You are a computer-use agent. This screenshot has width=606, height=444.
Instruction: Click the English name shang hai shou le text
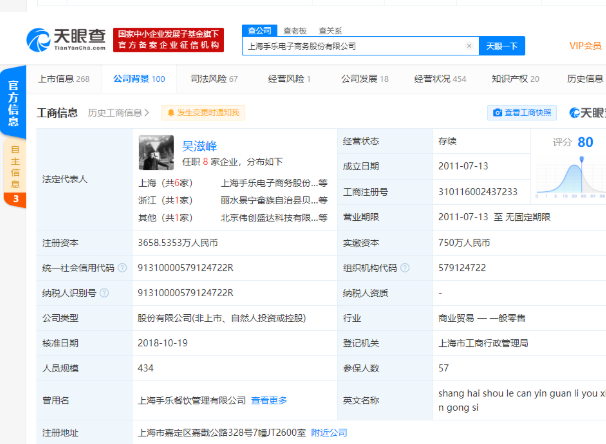(522, 400)
